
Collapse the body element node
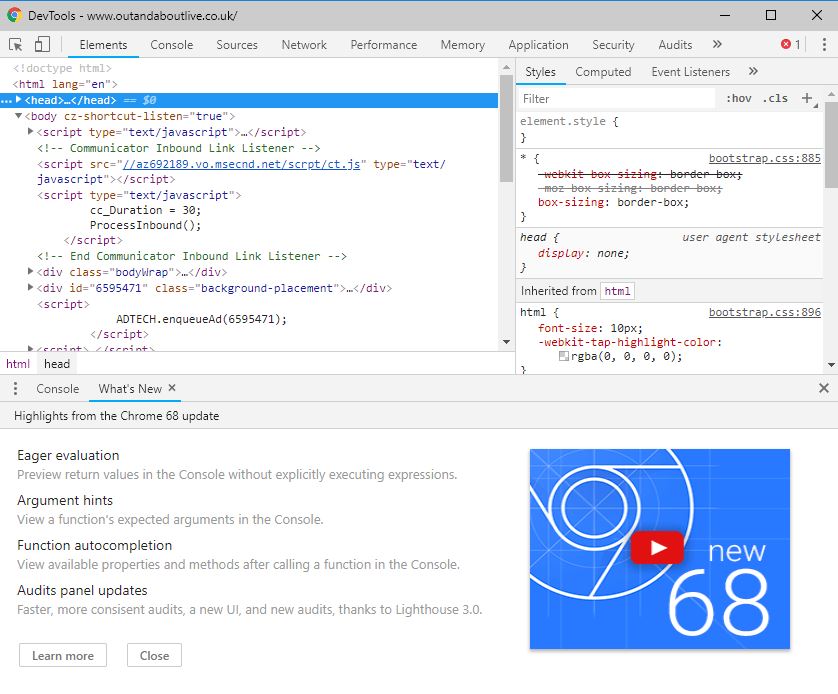pyautogui.click(x=19, y=115)
